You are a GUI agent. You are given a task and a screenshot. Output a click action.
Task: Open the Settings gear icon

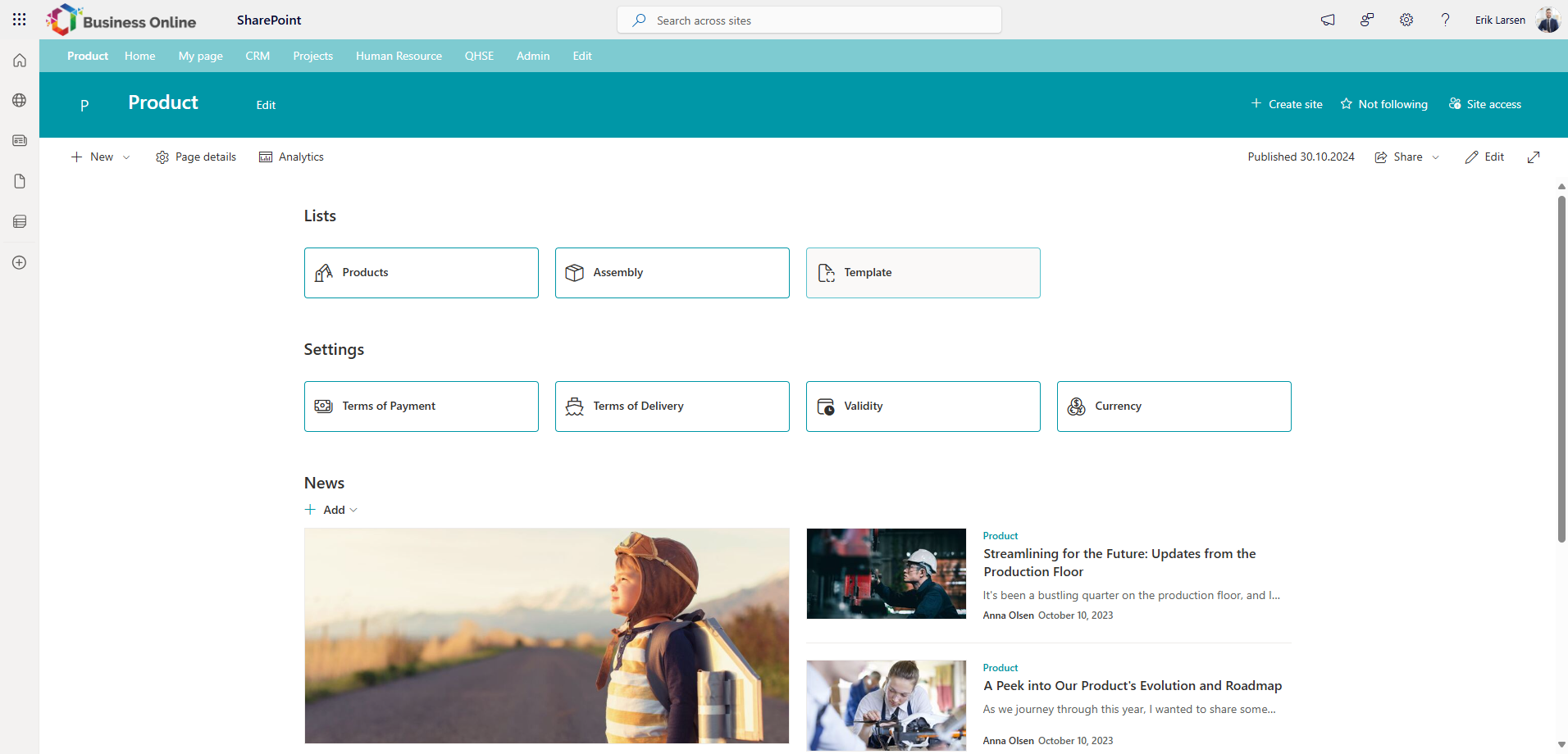pyautogui.click(x=1406, y=20)
